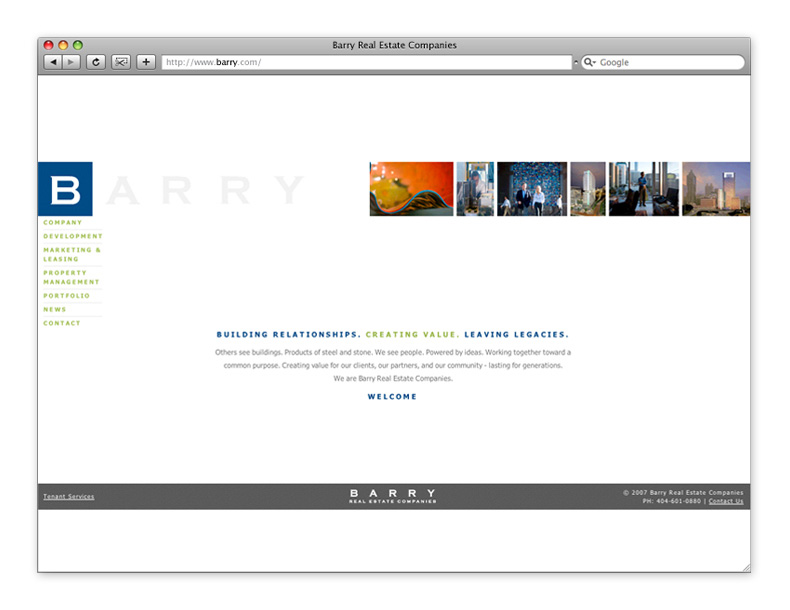Zoom the window with green button
This screenshot has height=610, width=790.
[78, 45]
